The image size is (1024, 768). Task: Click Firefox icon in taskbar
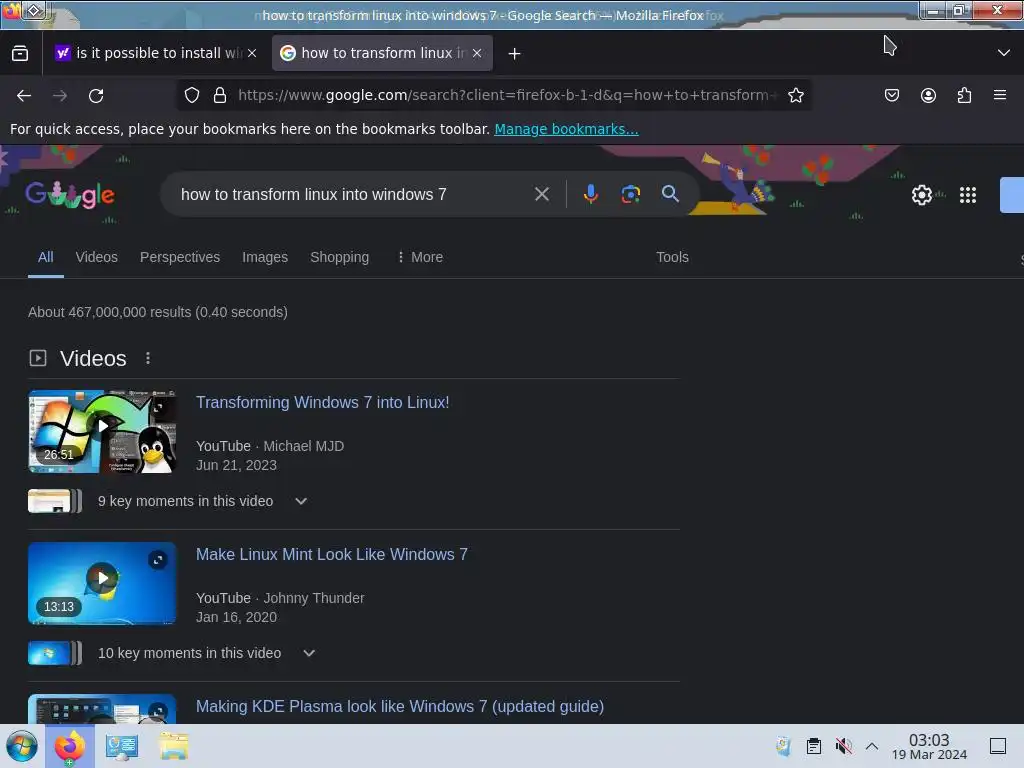point(70,746)
